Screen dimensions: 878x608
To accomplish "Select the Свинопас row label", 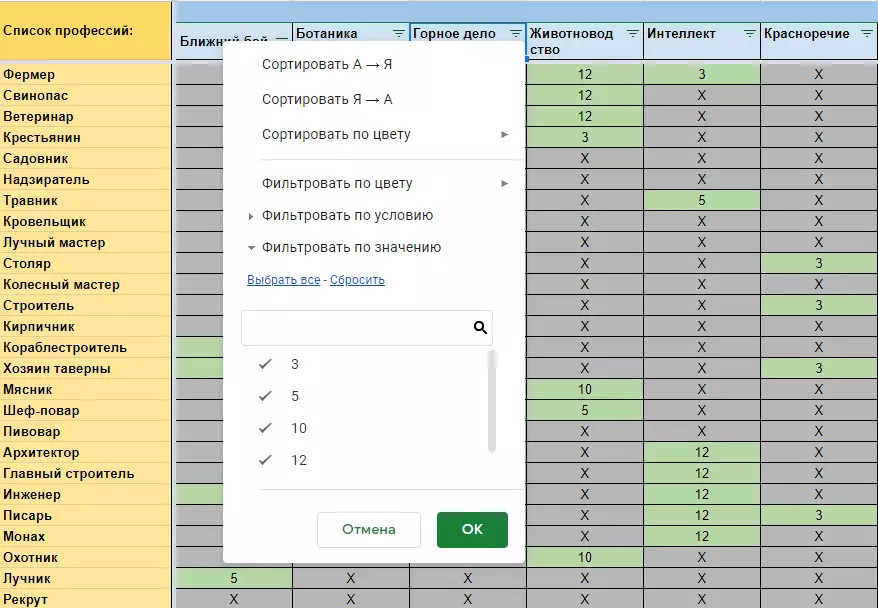I will click(x=86, y=95).
